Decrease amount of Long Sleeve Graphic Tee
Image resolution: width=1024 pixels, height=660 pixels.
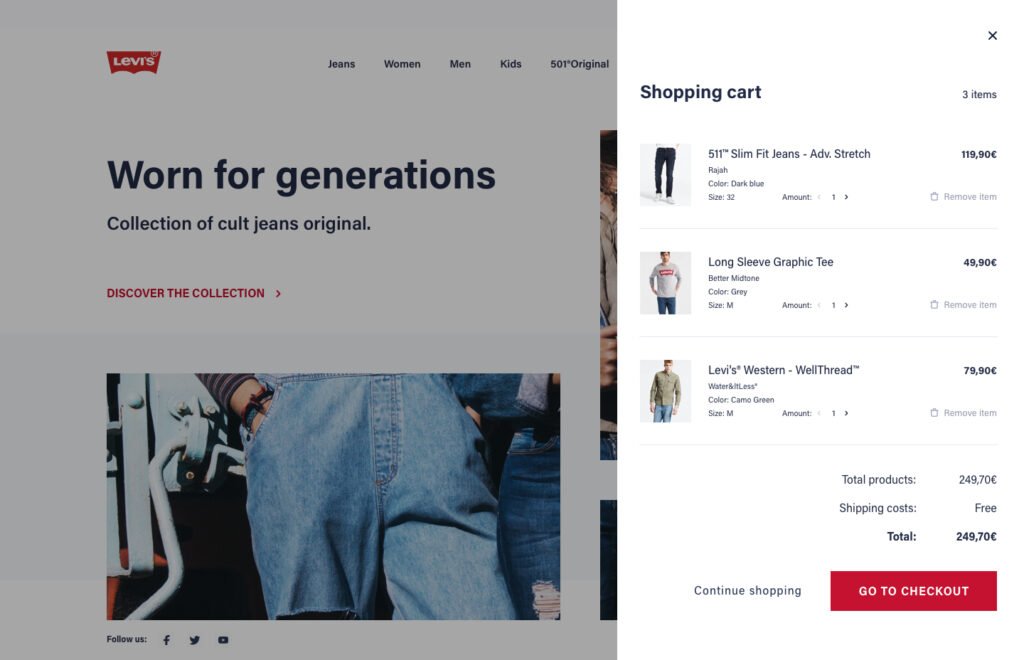point(819,305)
